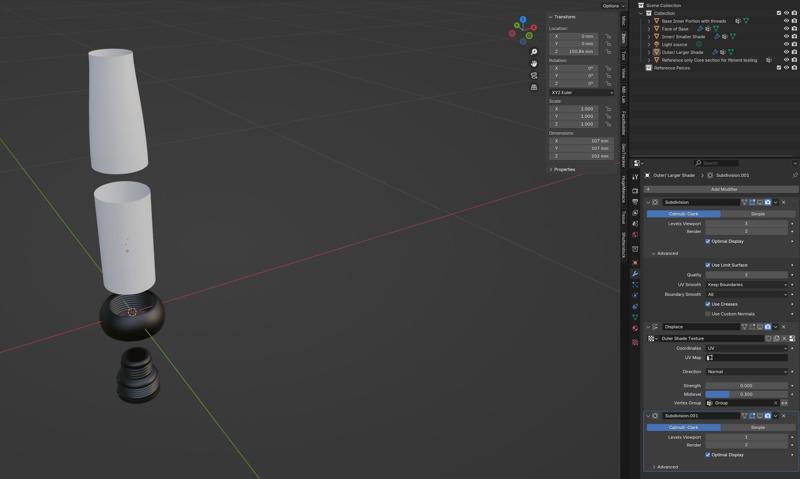
Task: Open the Object Data properties tab icon
Action: (635, 317)
